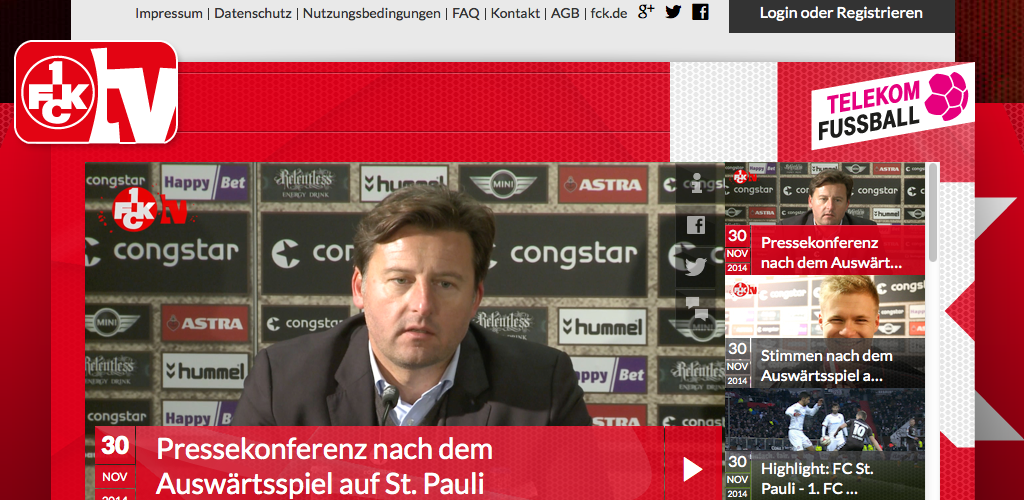Open the Nutzungsbedingungen link
The height and width of the screenshot is (500, 1024).
(372, 13)
